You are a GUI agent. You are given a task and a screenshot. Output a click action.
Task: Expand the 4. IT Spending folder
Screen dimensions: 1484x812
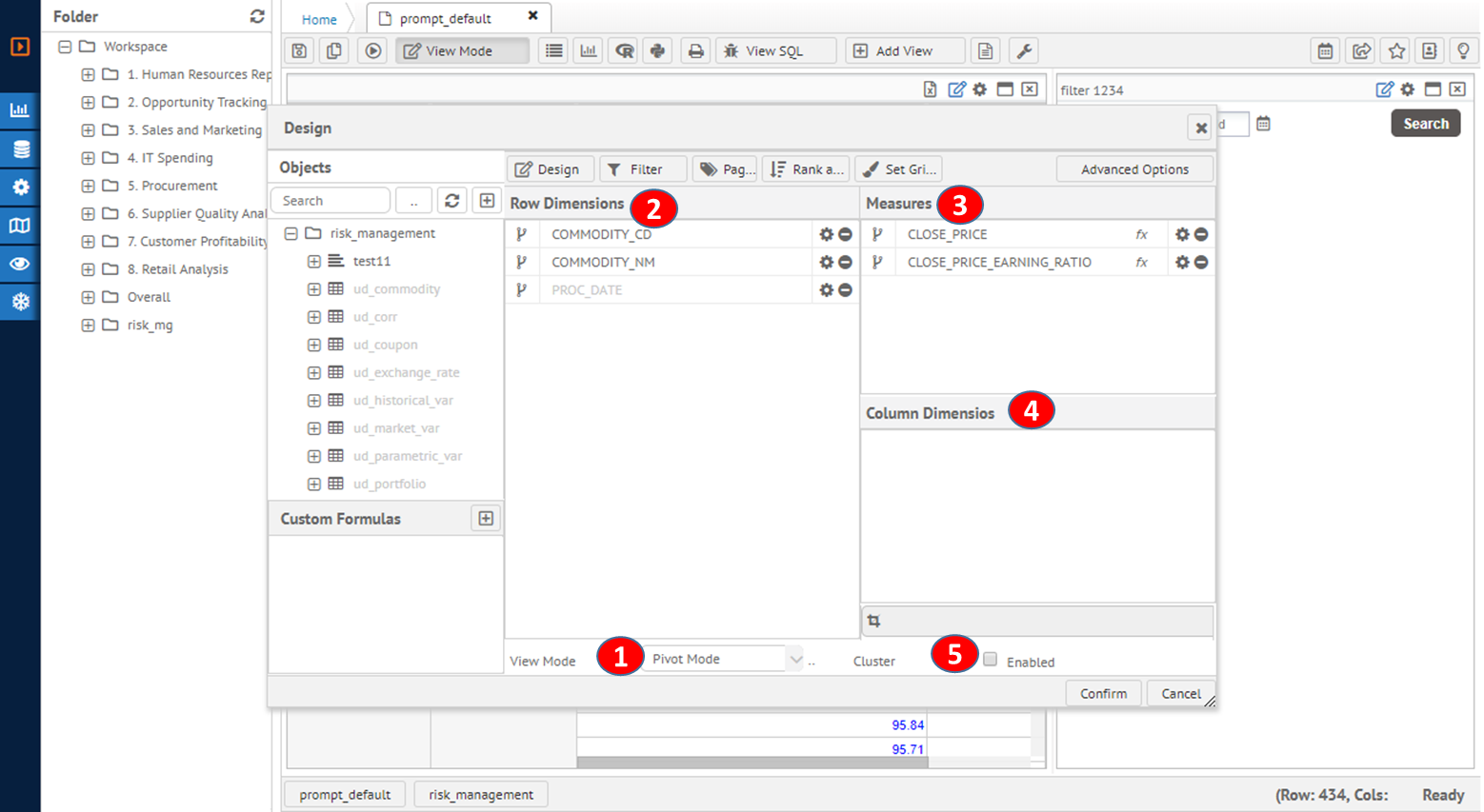(x=88, y=158)
